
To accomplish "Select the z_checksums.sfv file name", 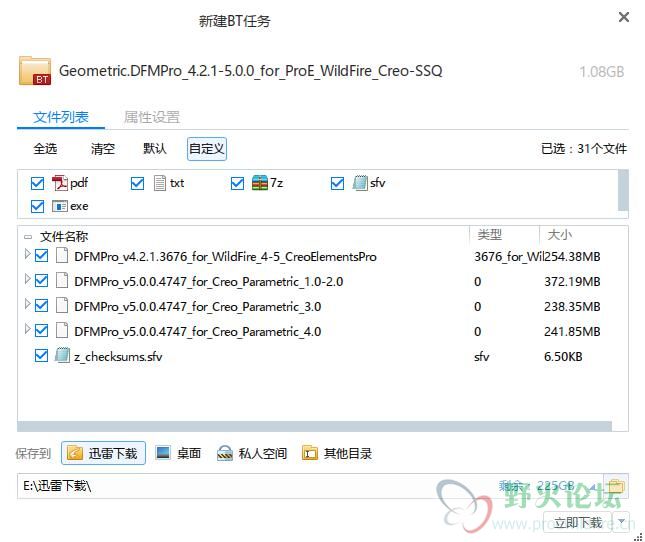I will click(118, 357).
